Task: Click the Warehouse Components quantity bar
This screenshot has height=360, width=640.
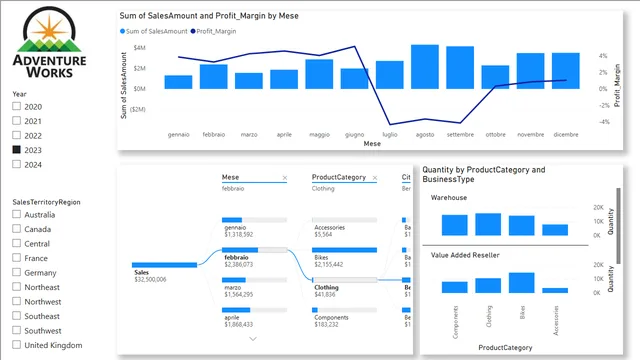Action: pyautogui.click(x=455, y=225)
